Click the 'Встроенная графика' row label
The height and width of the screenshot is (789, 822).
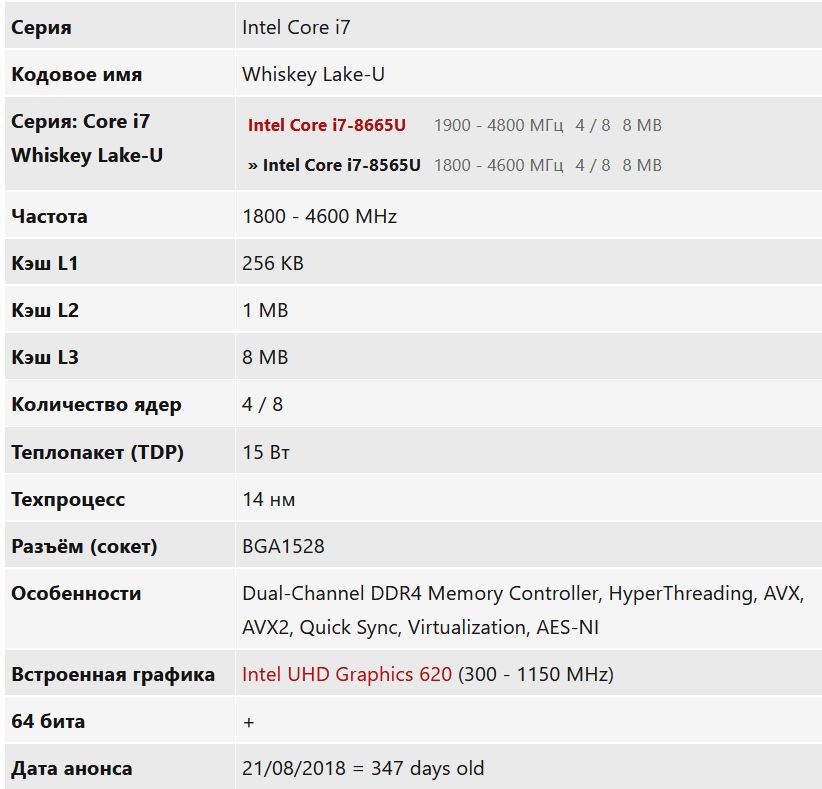[x=113, y=674]
